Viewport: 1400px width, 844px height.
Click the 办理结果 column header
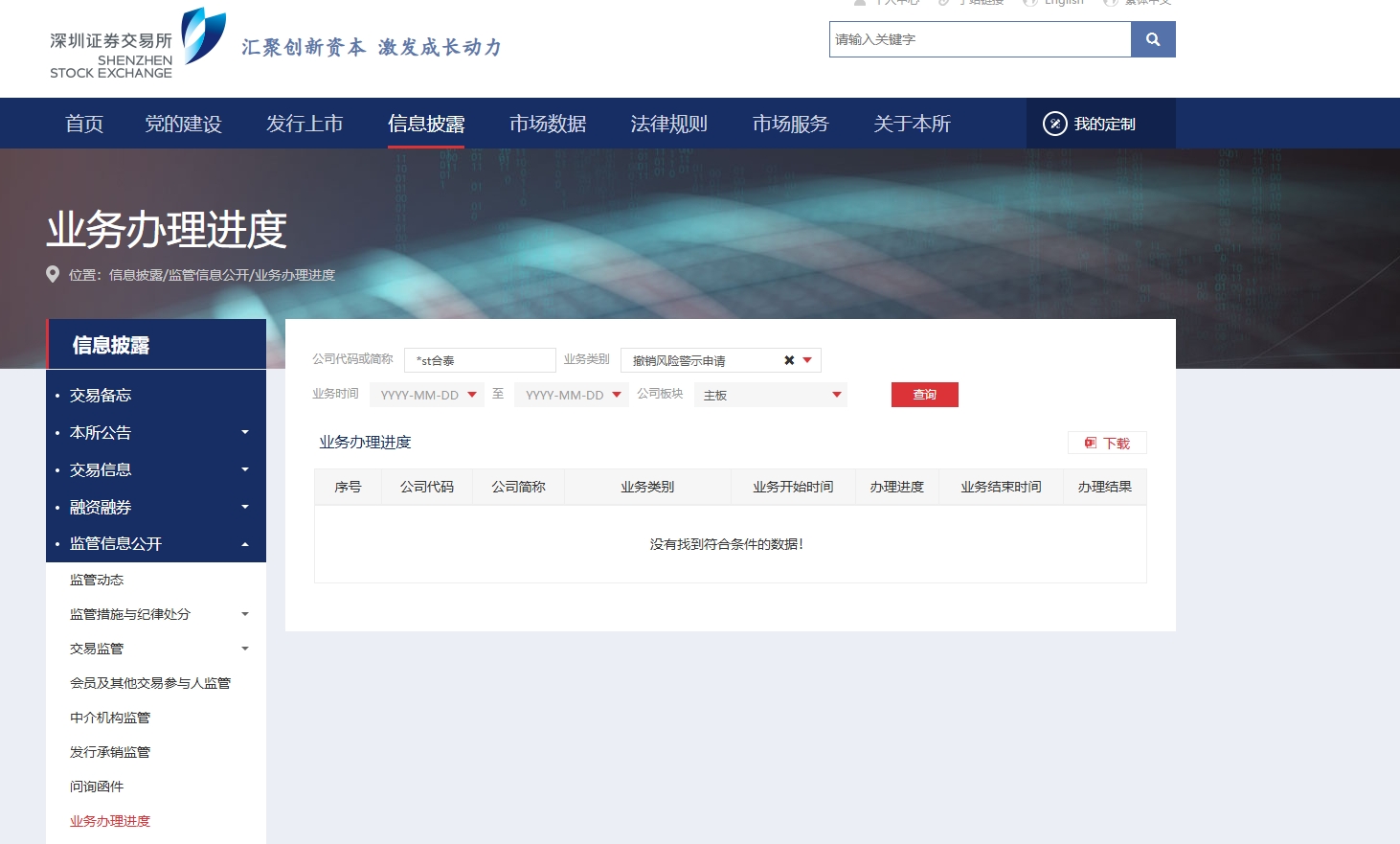point(1105,487)
